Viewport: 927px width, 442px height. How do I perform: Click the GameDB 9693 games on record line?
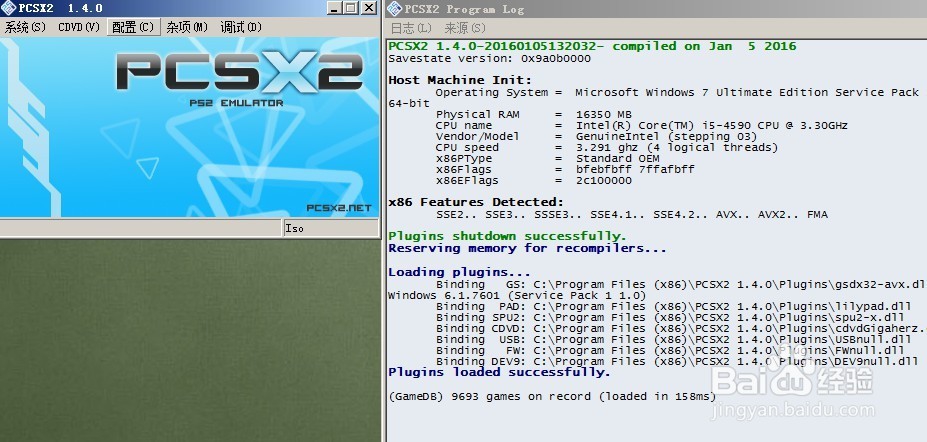click(x=552, y=396)
